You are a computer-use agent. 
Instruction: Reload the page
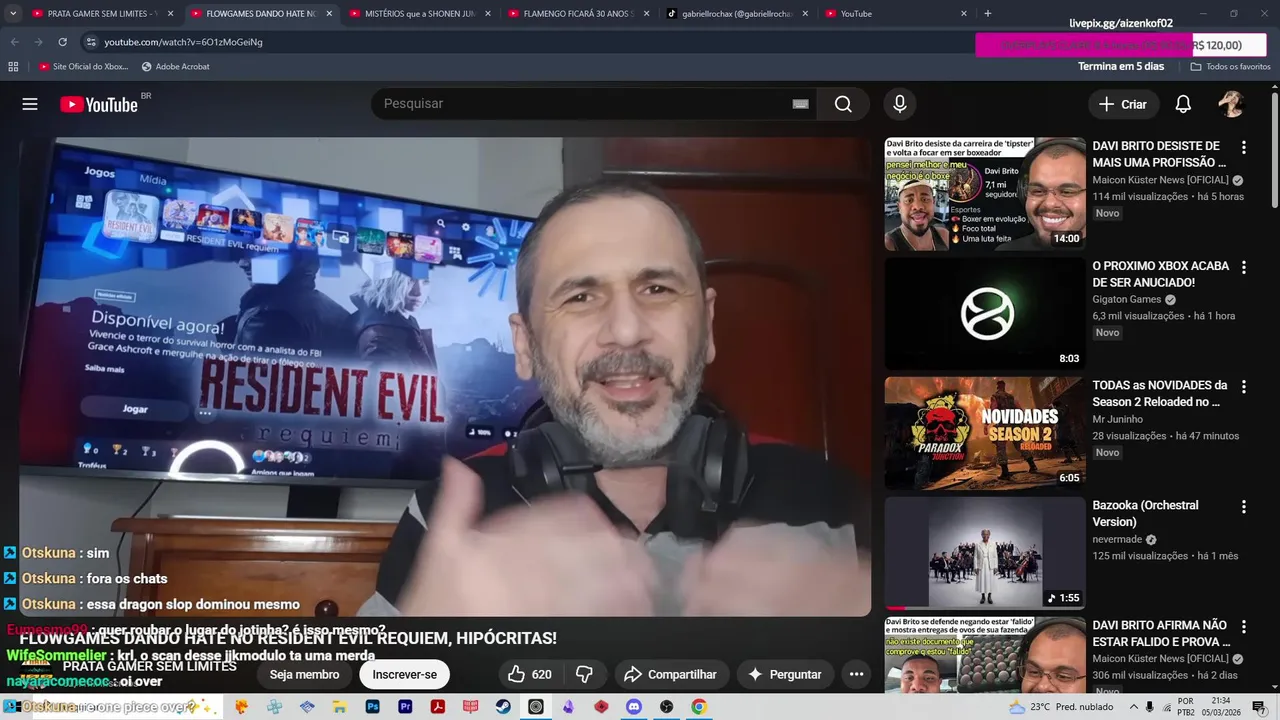click(62, 42)
